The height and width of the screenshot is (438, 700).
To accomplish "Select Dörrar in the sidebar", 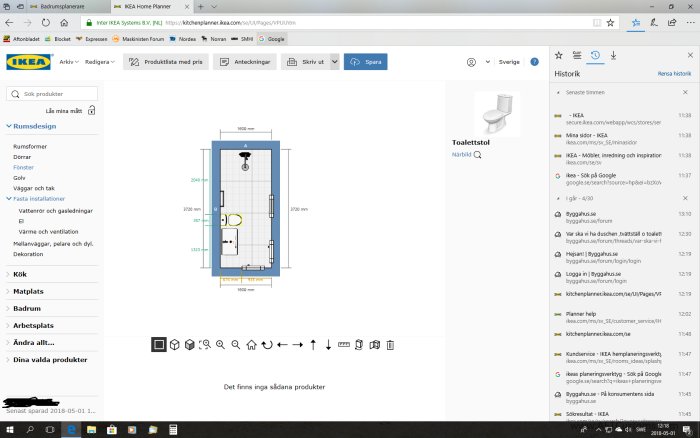I will click(22, 157).
